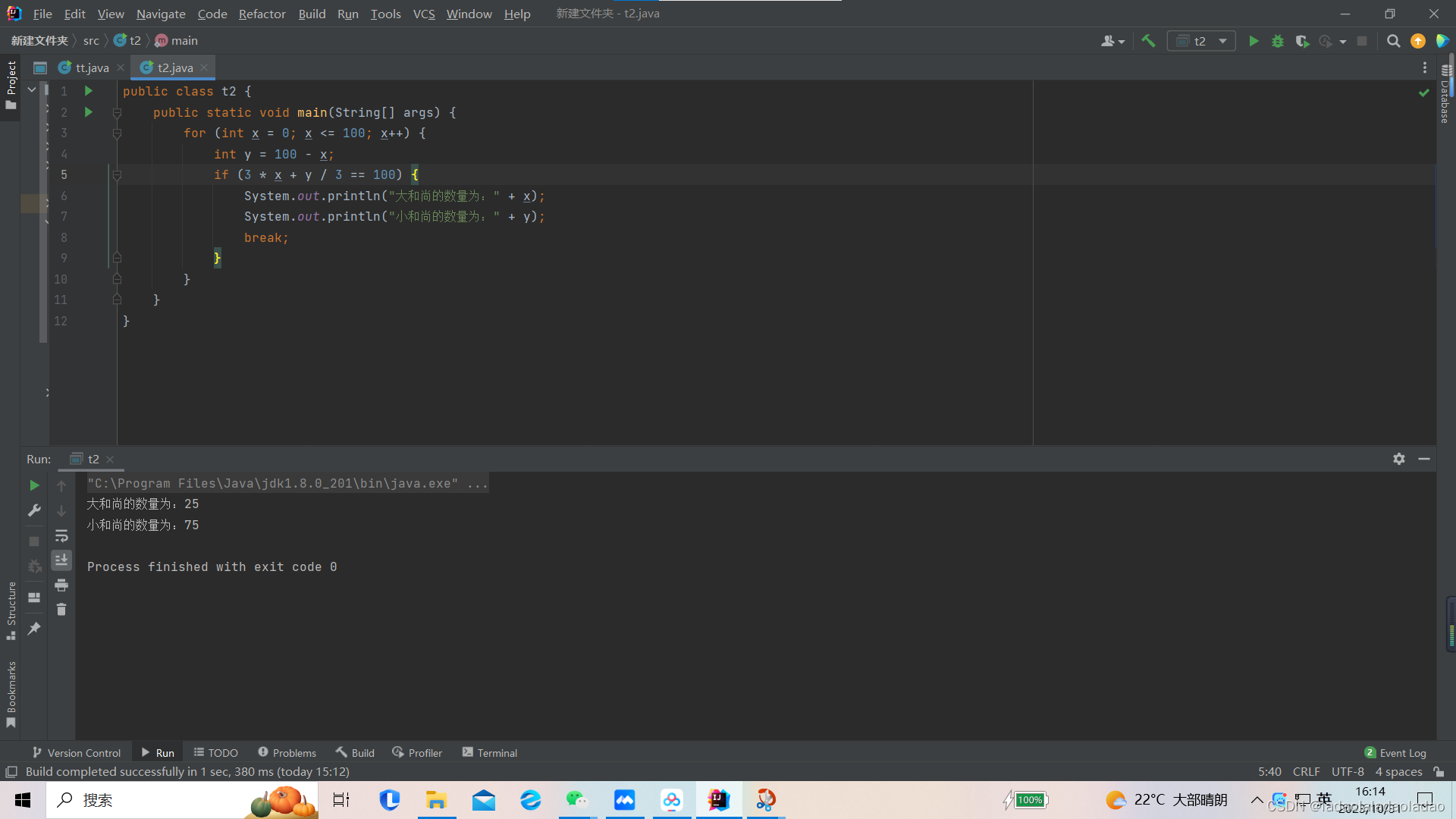Open the t2 run configuration dropdown
1456x819 pixels.
coord(1201,41)
